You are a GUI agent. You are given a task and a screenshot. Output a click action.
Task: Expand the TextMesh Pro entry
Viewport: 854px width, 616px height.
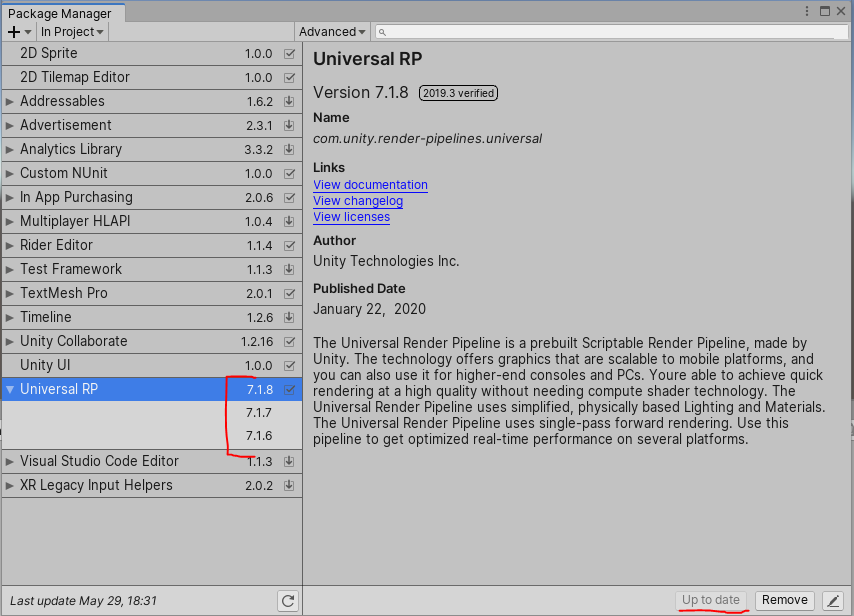click(x=9, y=293)
